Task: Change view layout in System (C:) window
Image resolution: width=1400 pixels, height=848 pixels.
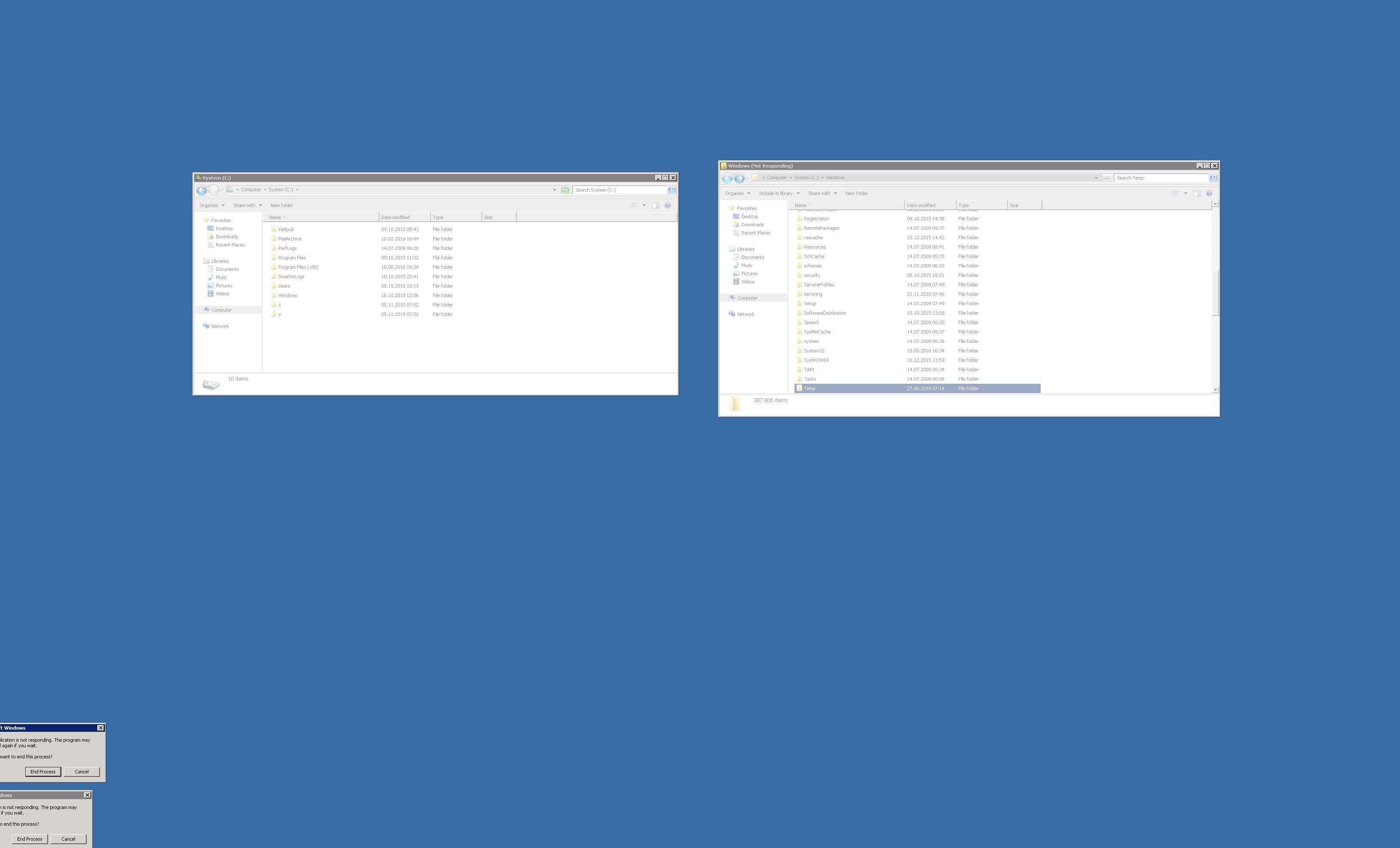Action: tap(633, 206)
